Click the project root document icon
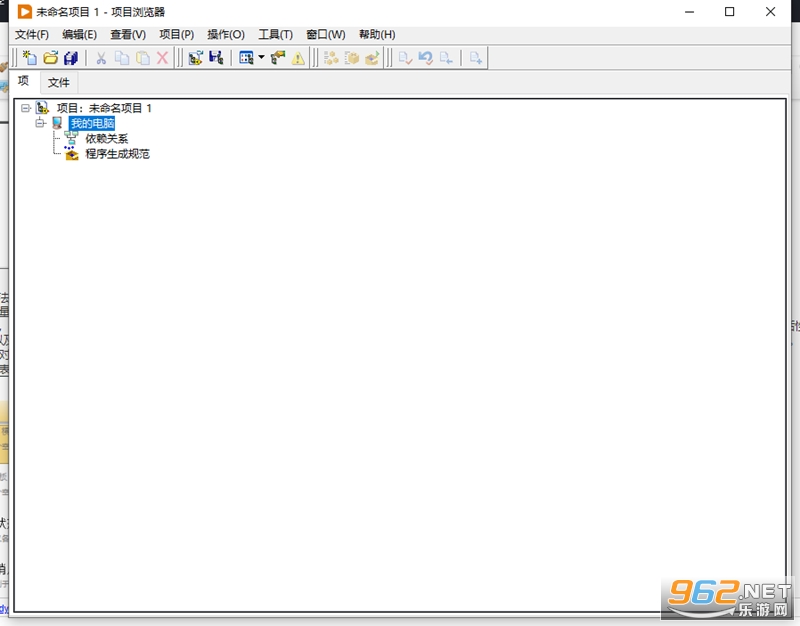This screenshot has height=626, width=800. [x=42, y=108]
